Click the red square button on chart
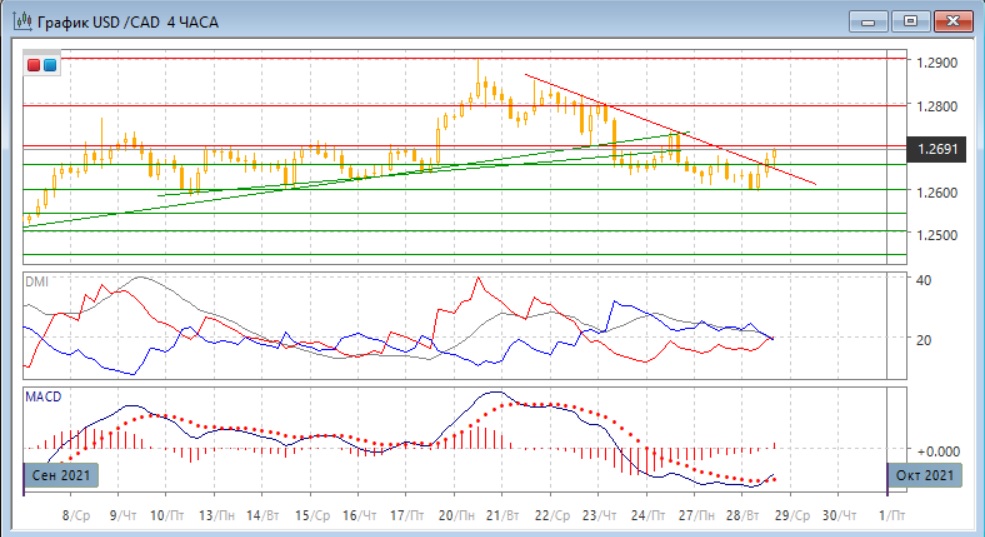Viewport: 985px width, 537px height. (x=34, y=66)
